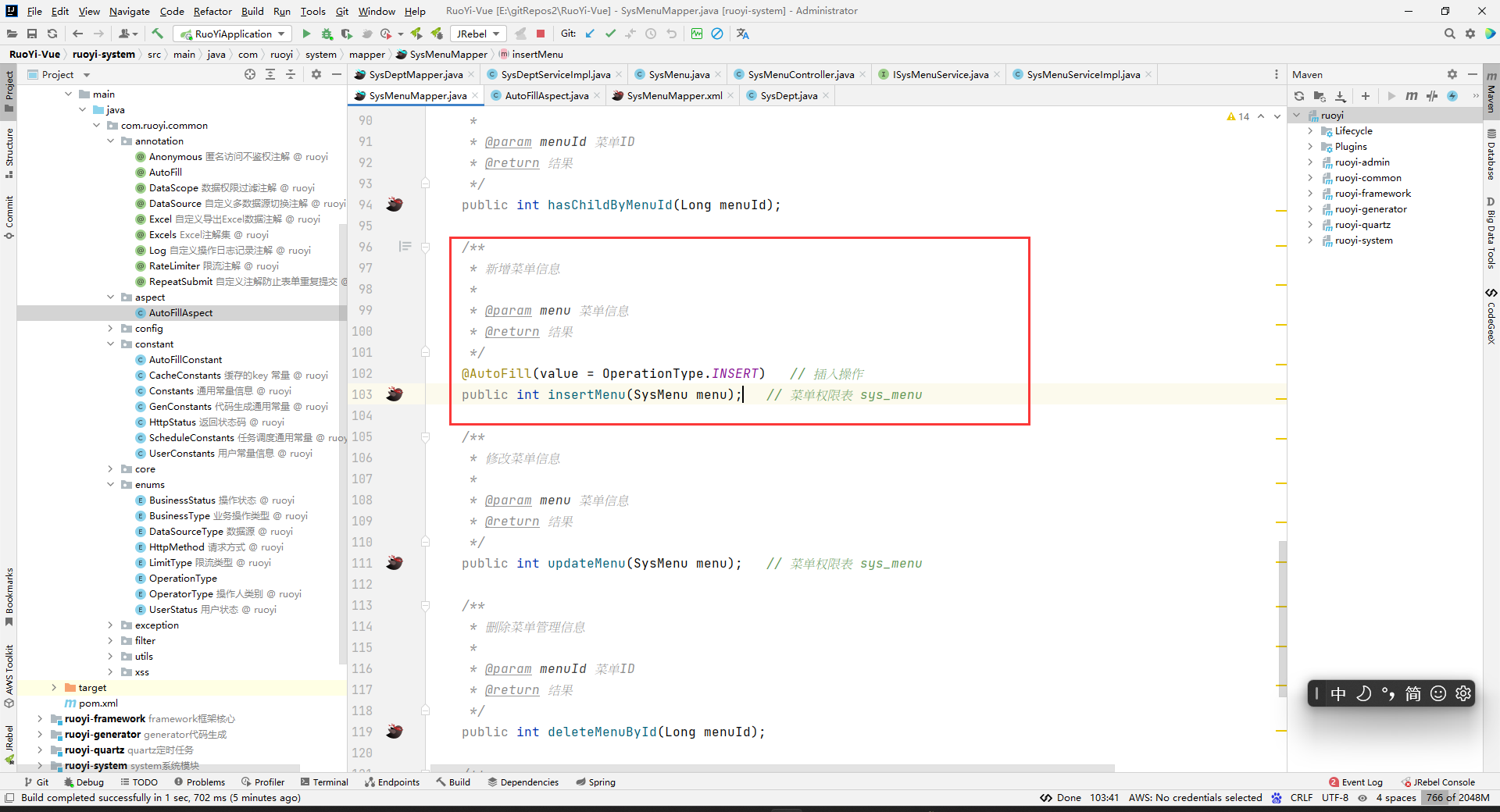Run RuoYiApplication with the green play icon
This screenshot has width=1500, height=812.
306,34
